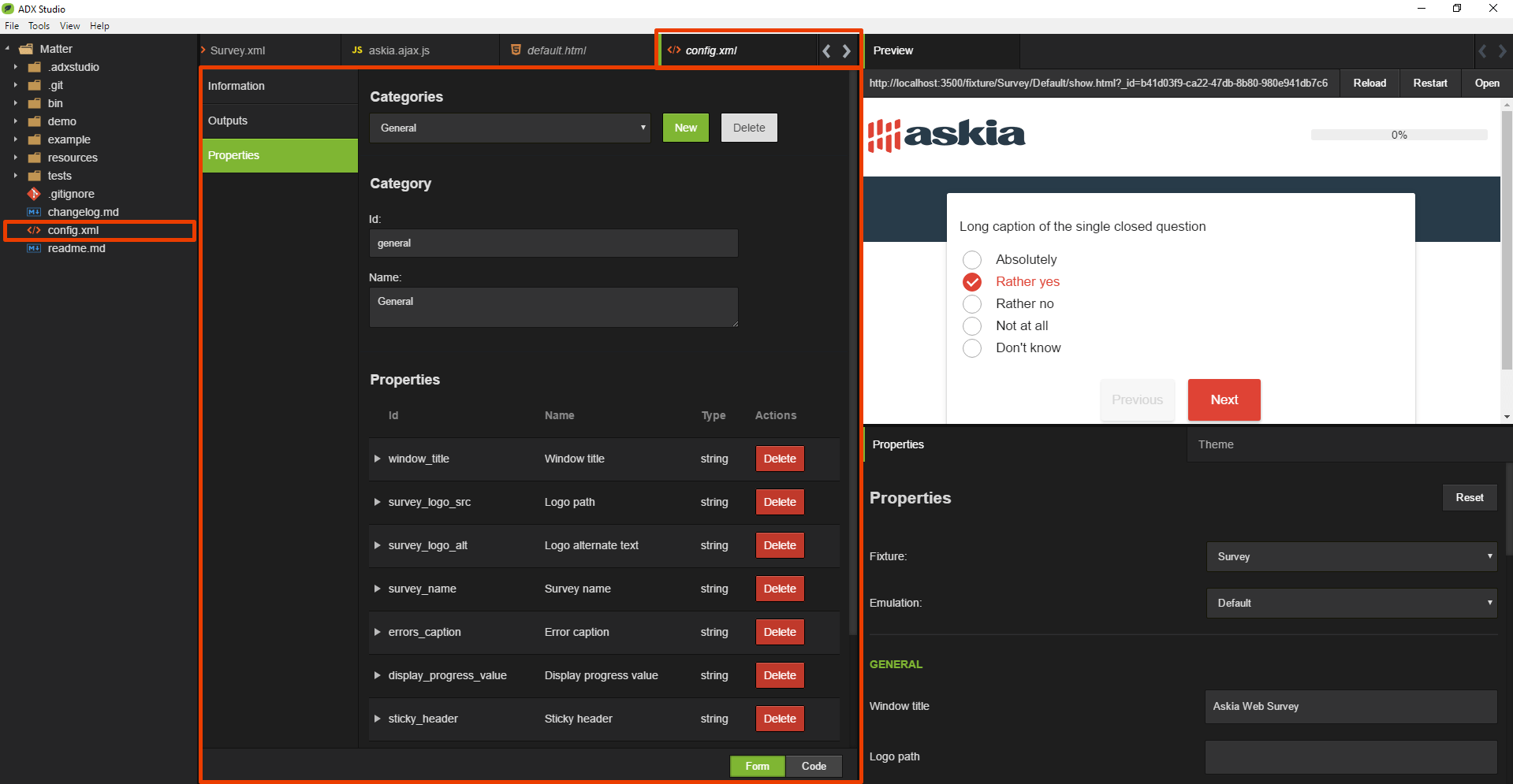The height and width of the screenshot is (784, 1513).
Task: Click the askia logo in preview
Action: click(x=946, y=135)
